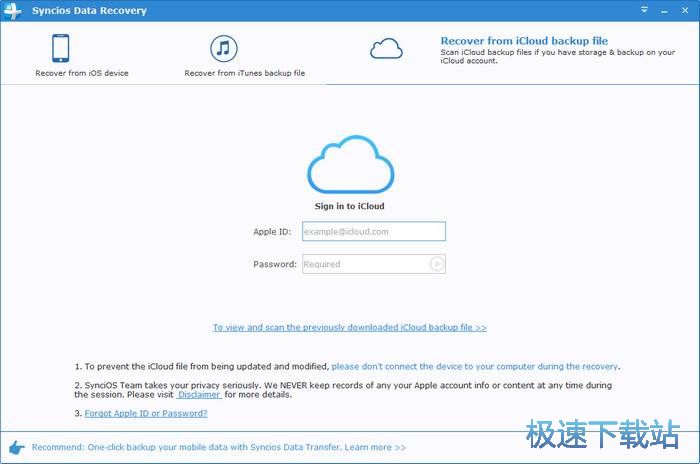This screenshot has height=464, width=700.
Task: Click the Apple ID label
Action: pos(272,232)
